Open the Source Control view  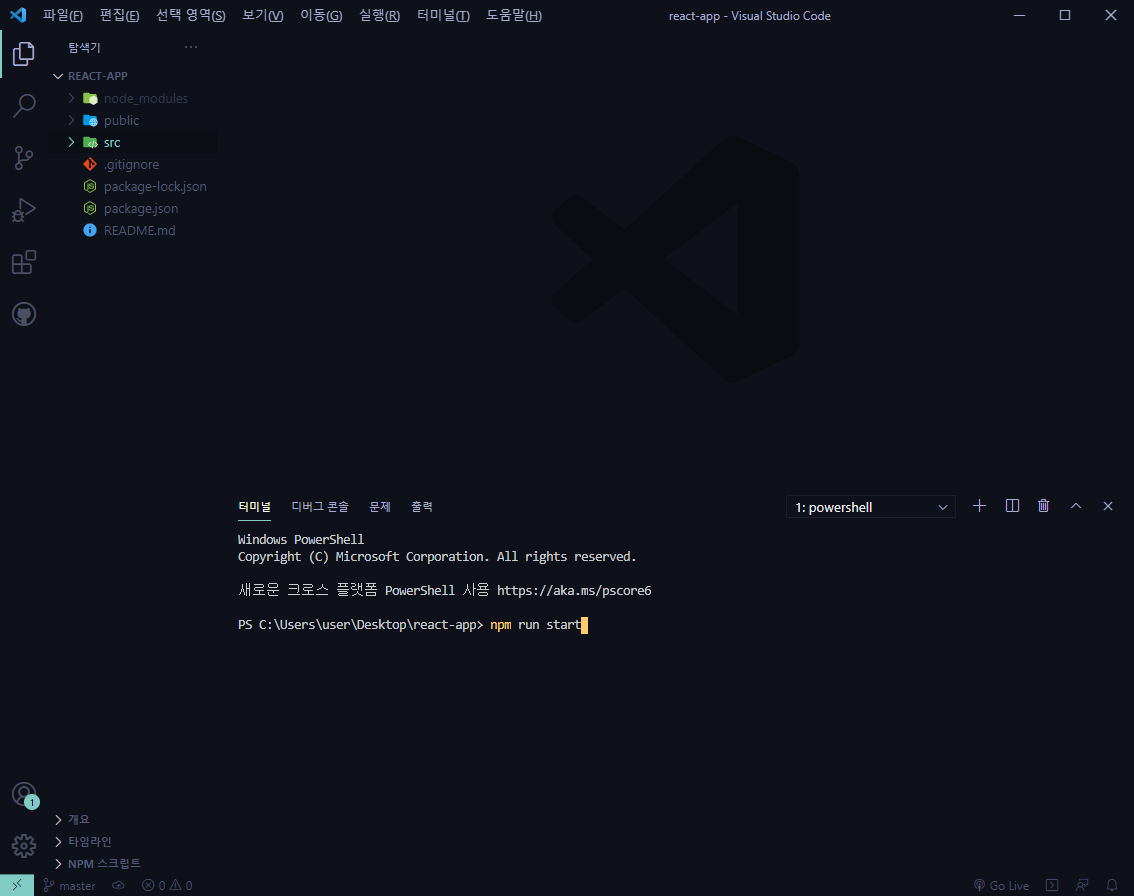(x=23, y=158)
